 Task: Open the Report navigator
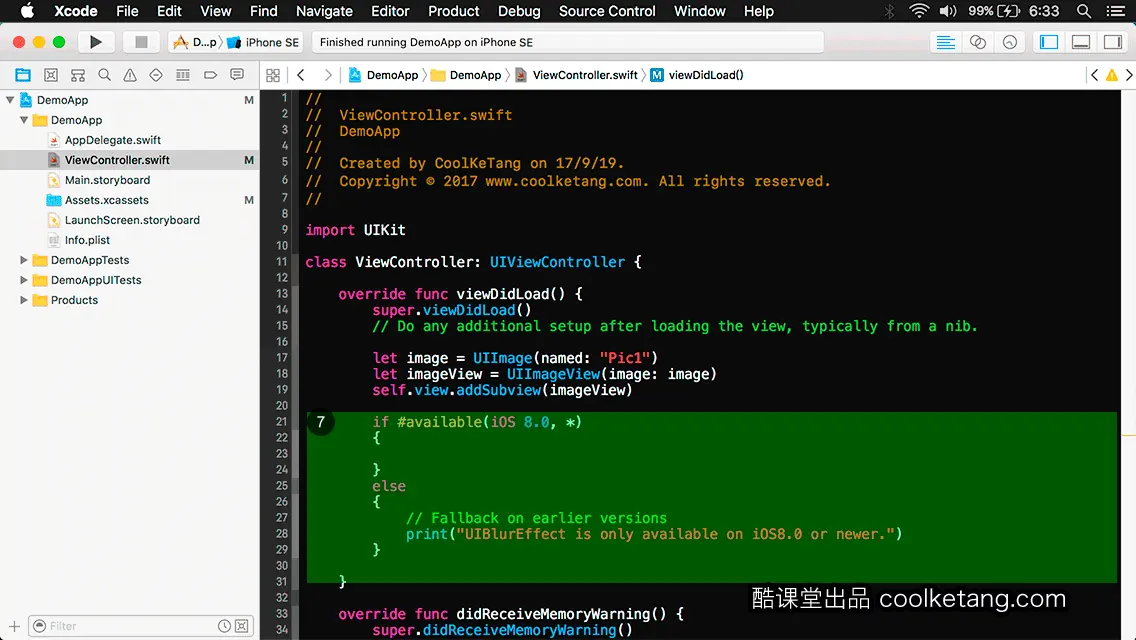click(x=237, y=75)
